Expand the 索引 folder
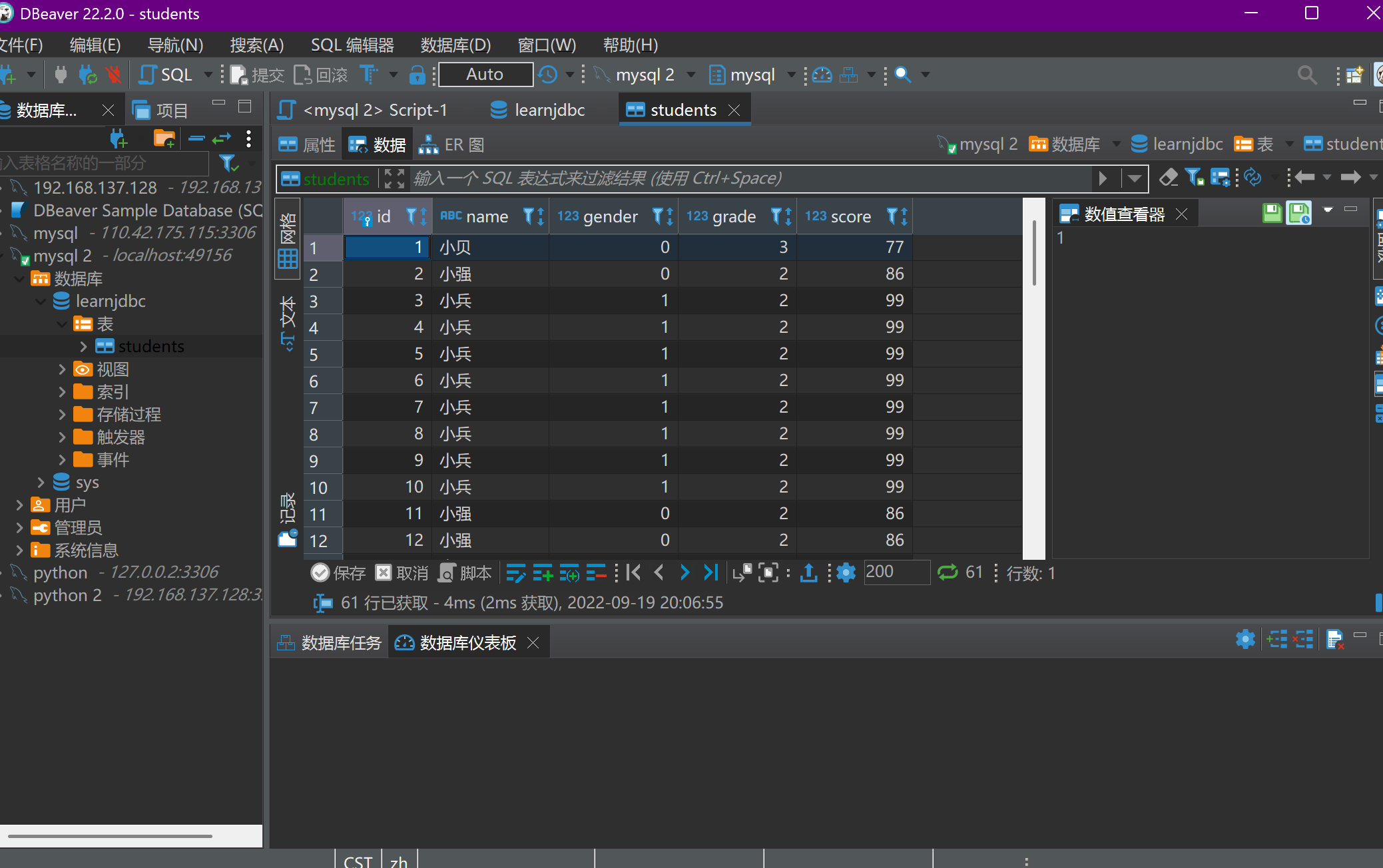 coord(61,392)
